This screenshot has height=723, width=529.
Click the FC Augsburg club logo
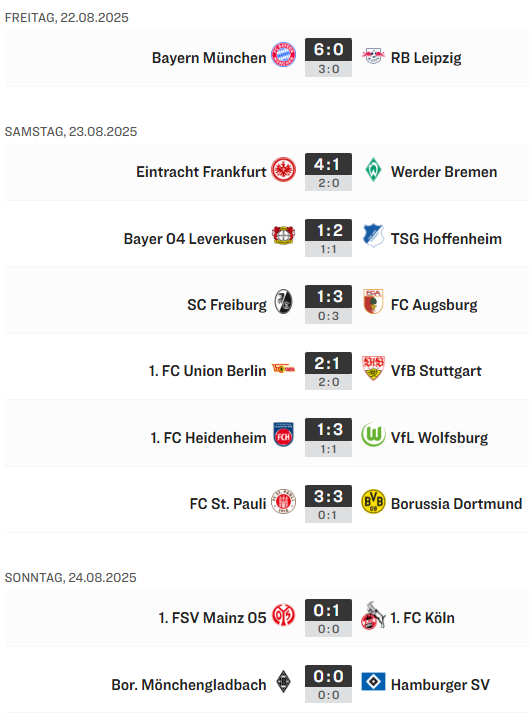373,302
